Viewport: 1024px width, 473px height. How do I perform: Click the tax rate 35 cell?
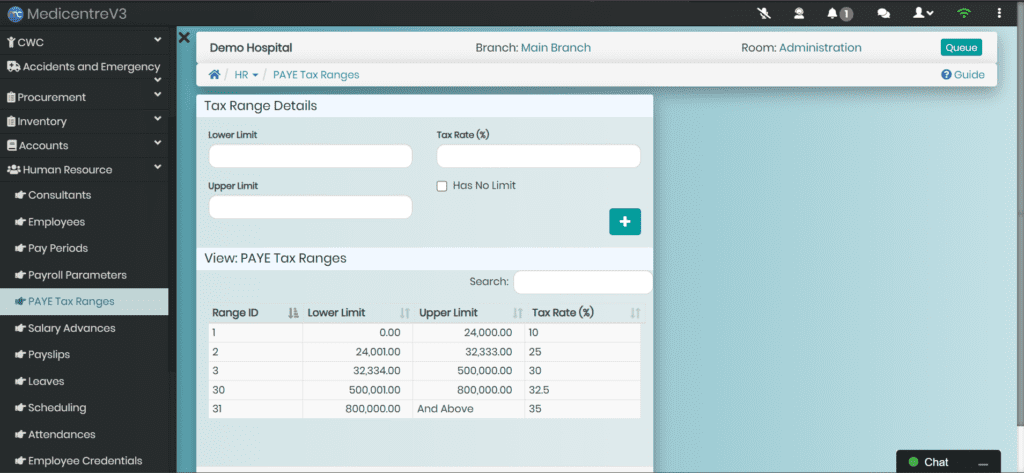[x=583, y=409]
